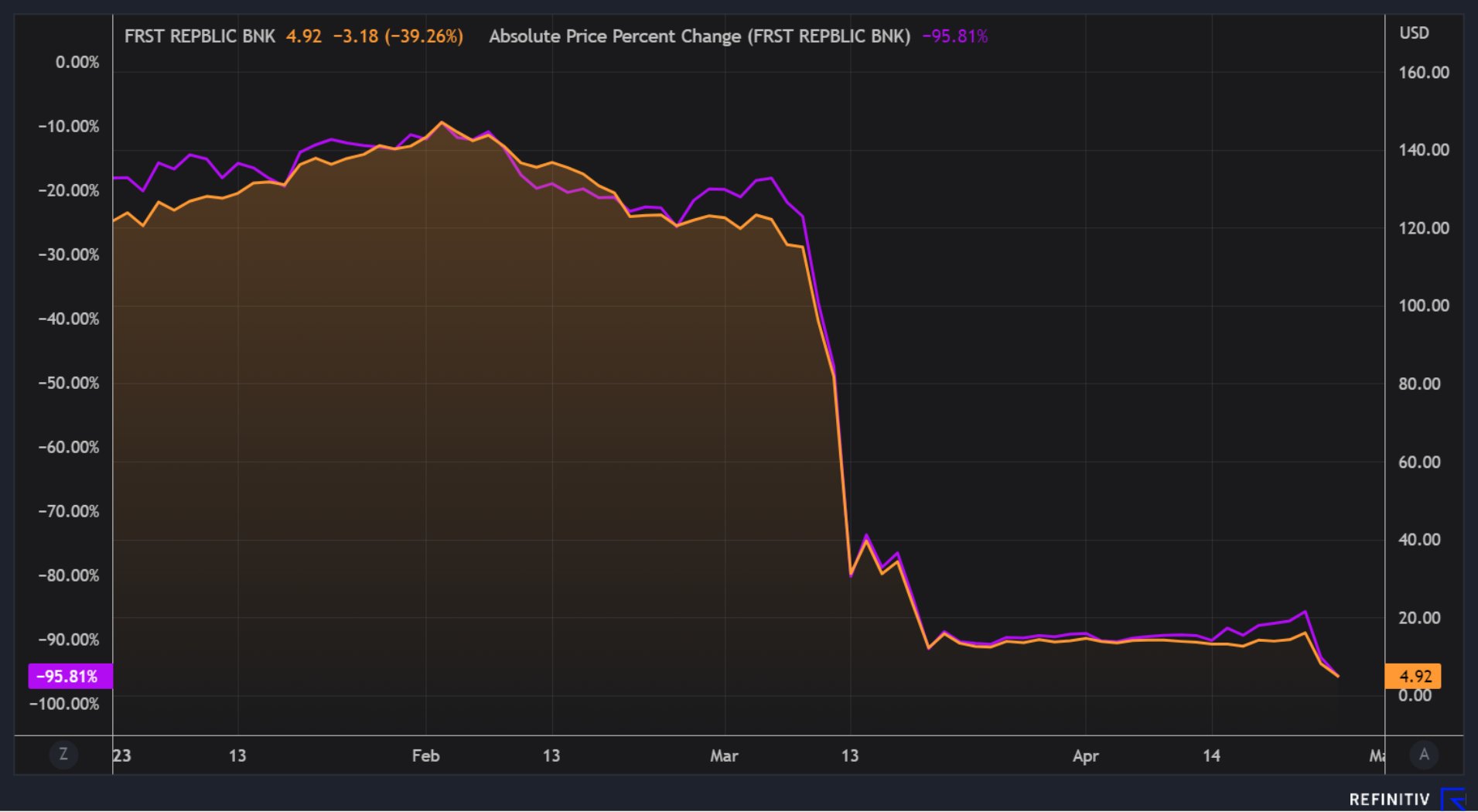Click the 160.00 price axis value
This screenshot has height=812, width=1478.
1424,73
